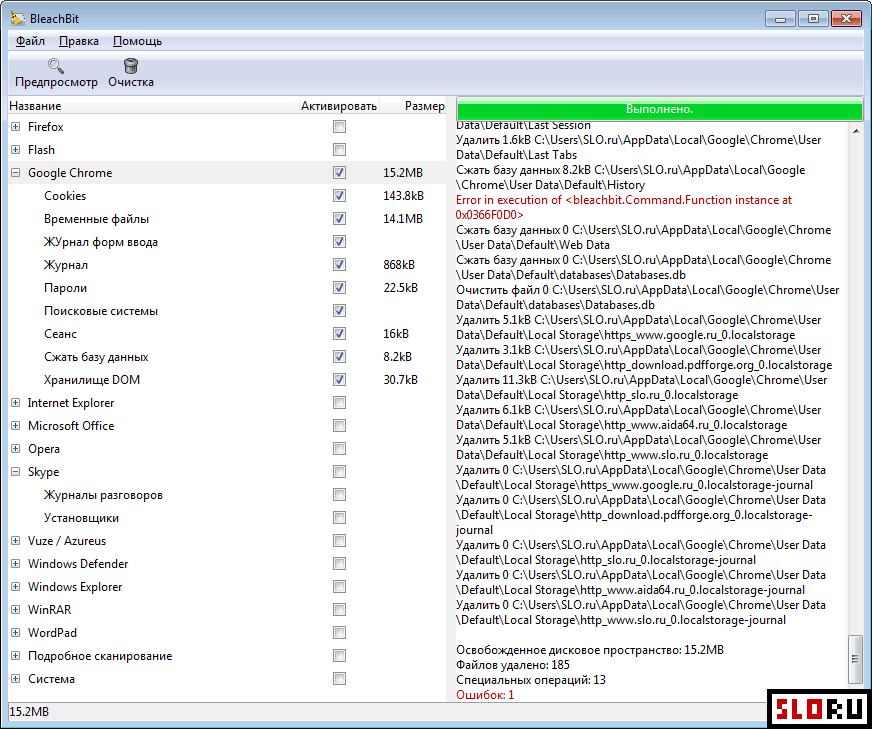Check the Skype checkbox

pos(339,472)
